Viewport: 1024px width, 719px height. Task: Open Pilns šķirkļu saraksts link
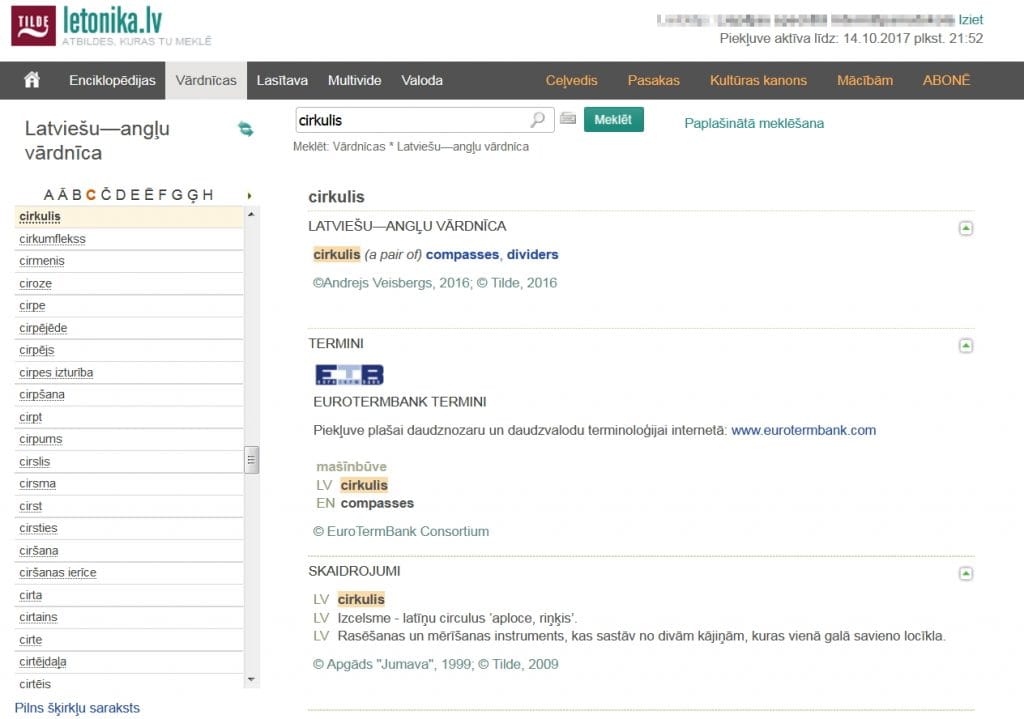pos(77,708)
